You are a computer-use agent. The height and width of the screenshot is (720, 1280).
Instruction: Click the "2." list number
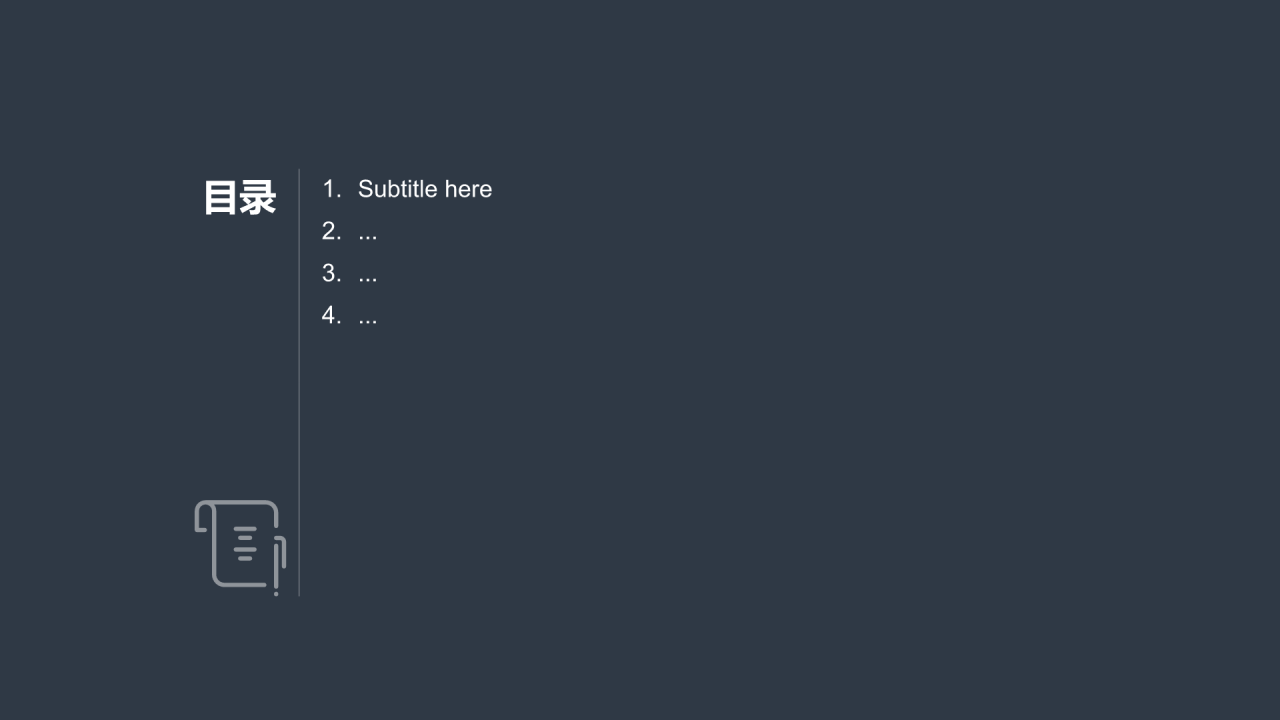(x=331, y=231)
